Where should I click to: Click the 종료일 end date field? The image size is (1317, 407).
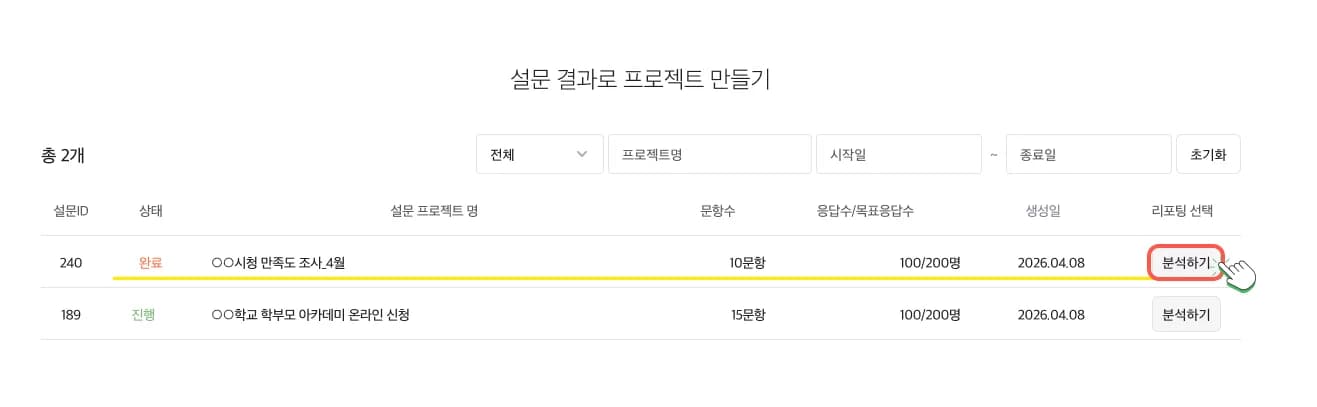coord(1088,155)
